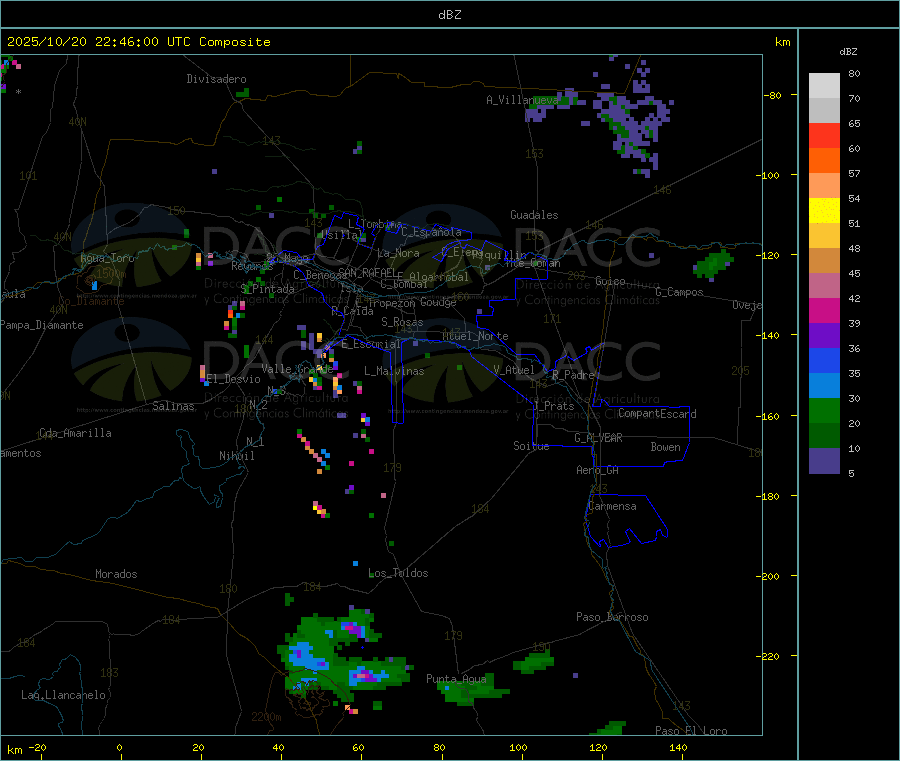Select the 'Morados' map label
The height and width of the screenshot is (761, 900).
(116, 574)
